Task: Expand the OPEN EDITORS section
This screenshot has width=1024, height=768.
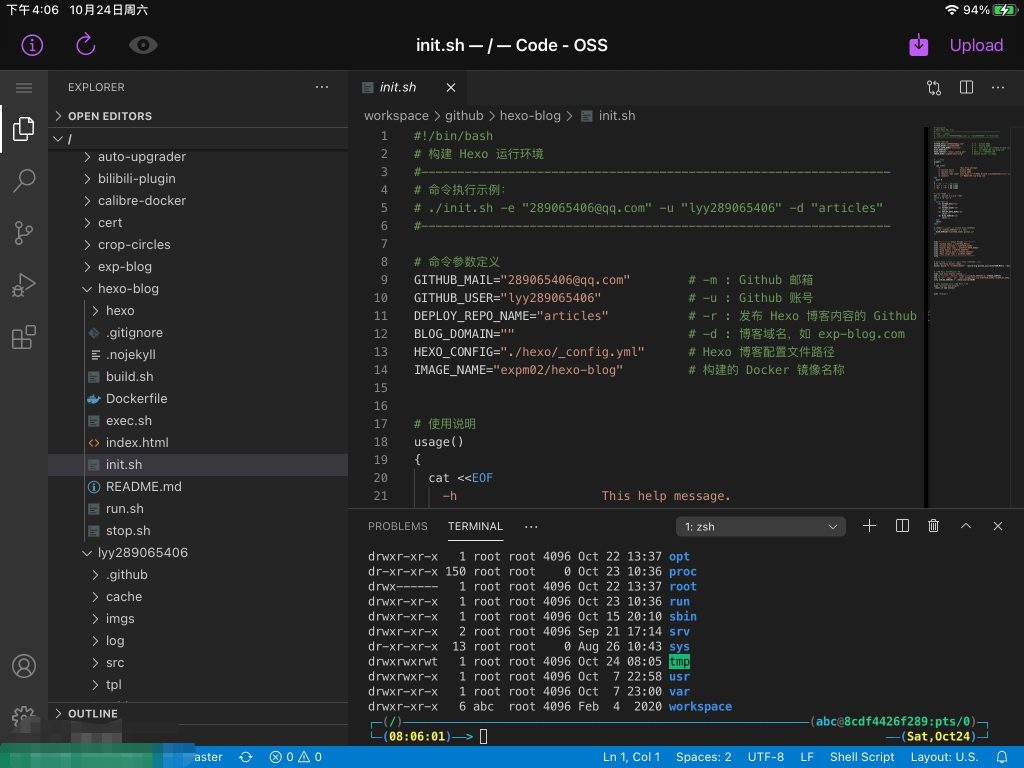Action: click(x=109, y=116)
